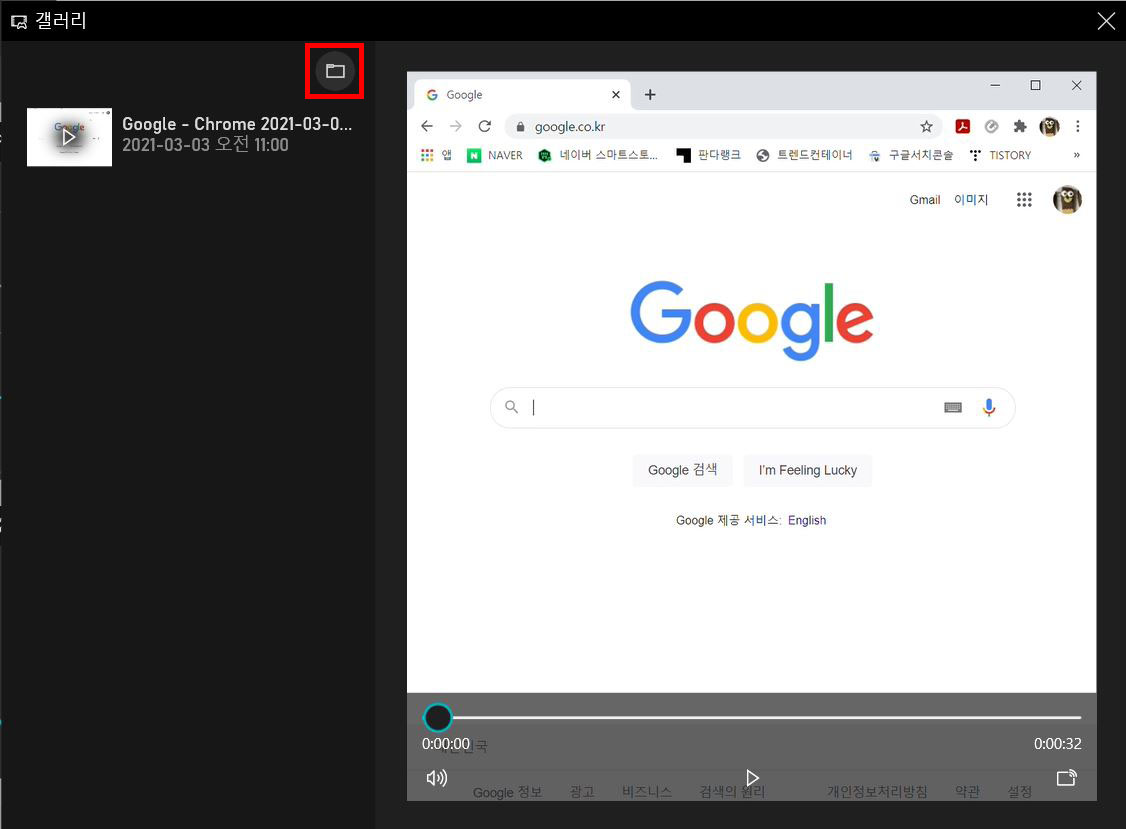Reload the Chrome page

pos(485,126)
